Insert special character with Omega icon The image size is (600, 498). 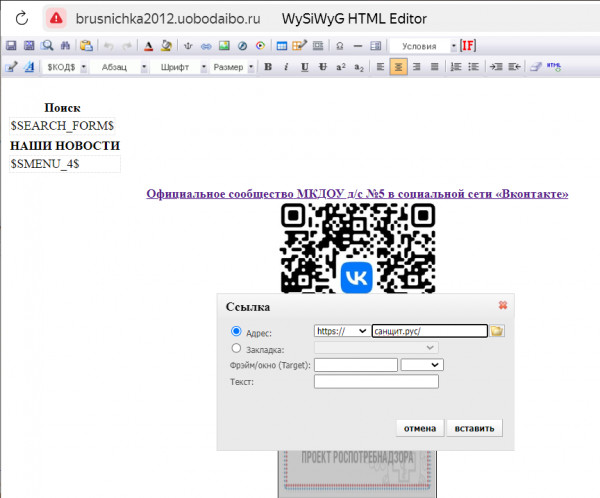(x=339, y=46)
